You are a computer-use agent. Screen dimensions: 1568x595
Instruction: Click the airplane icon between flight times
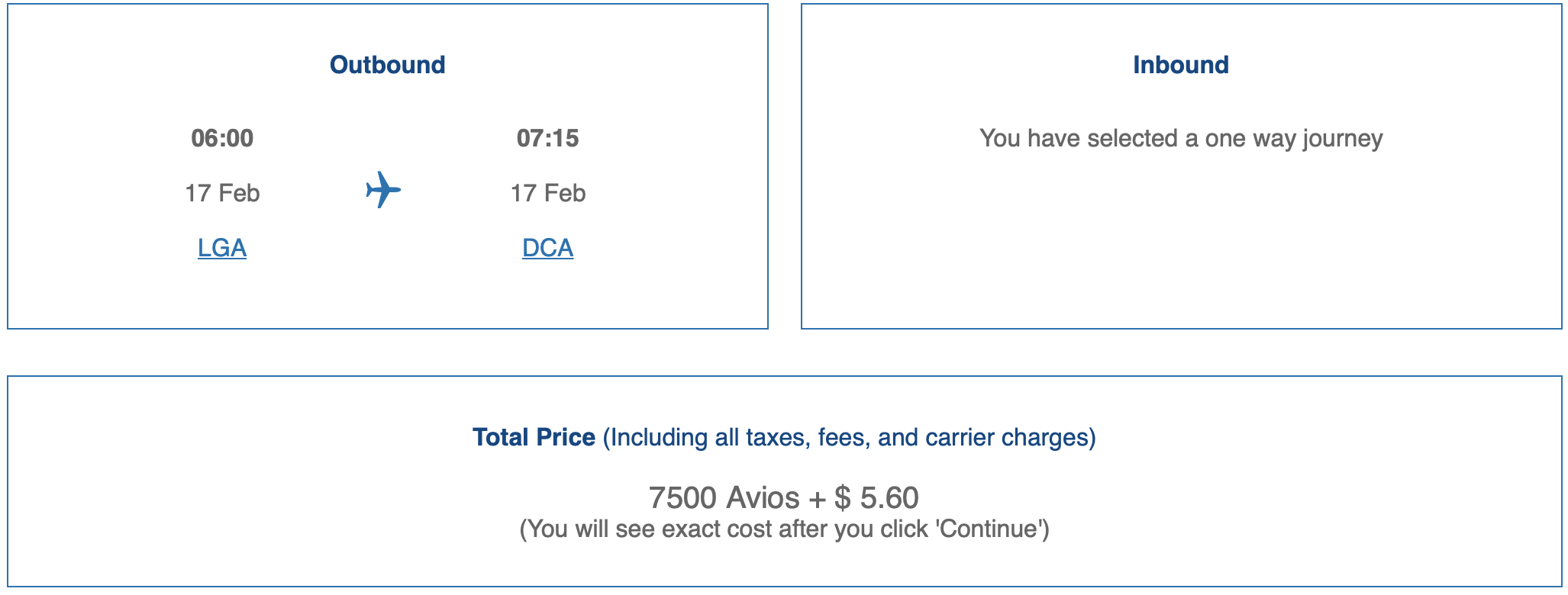point(383,190)
